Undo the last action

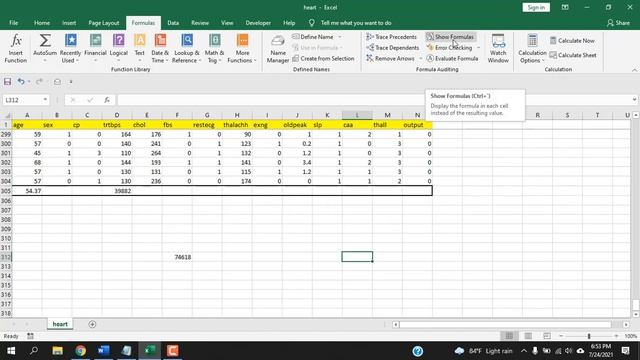pos(21,82)
